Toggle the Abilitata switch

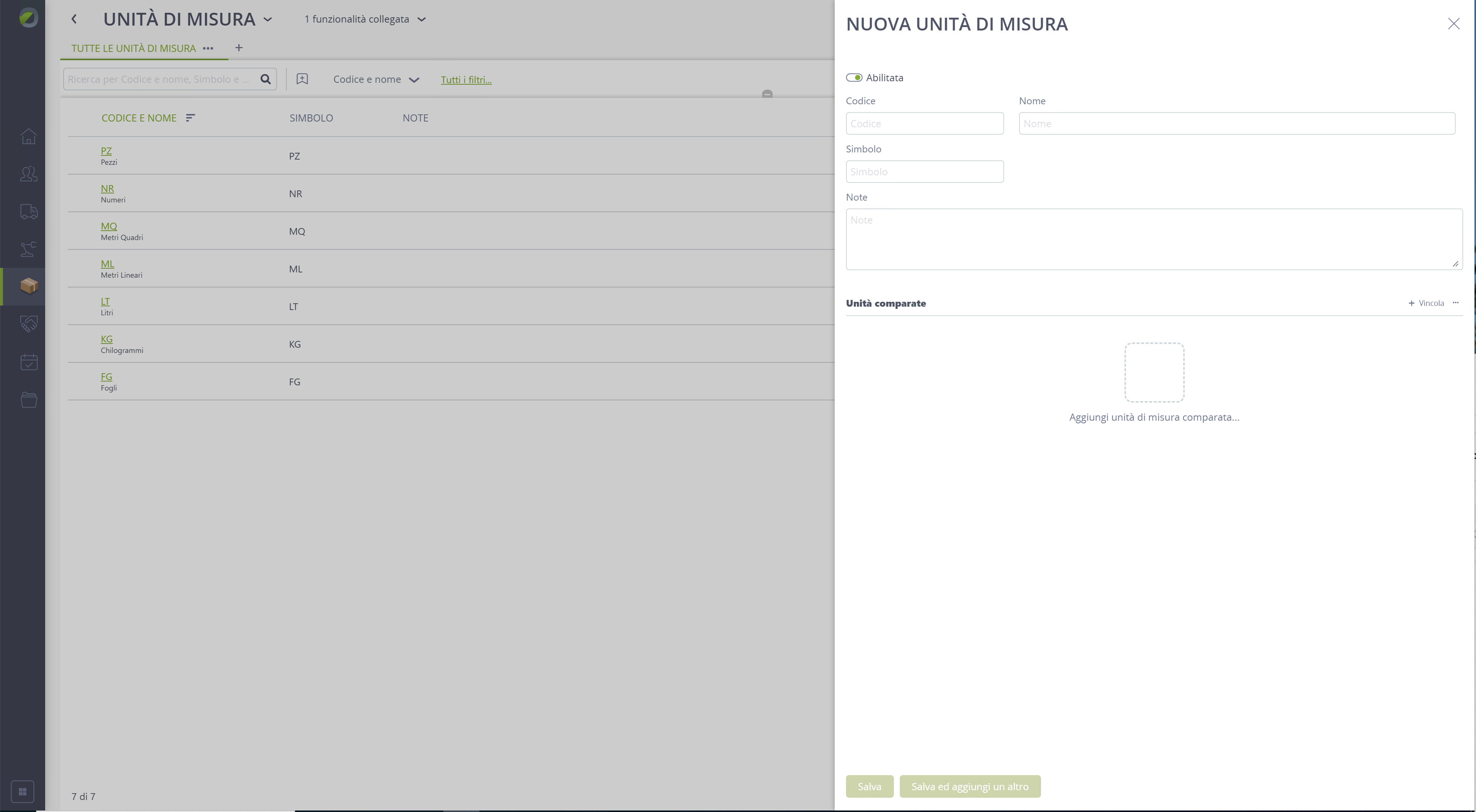click(854, 78)
